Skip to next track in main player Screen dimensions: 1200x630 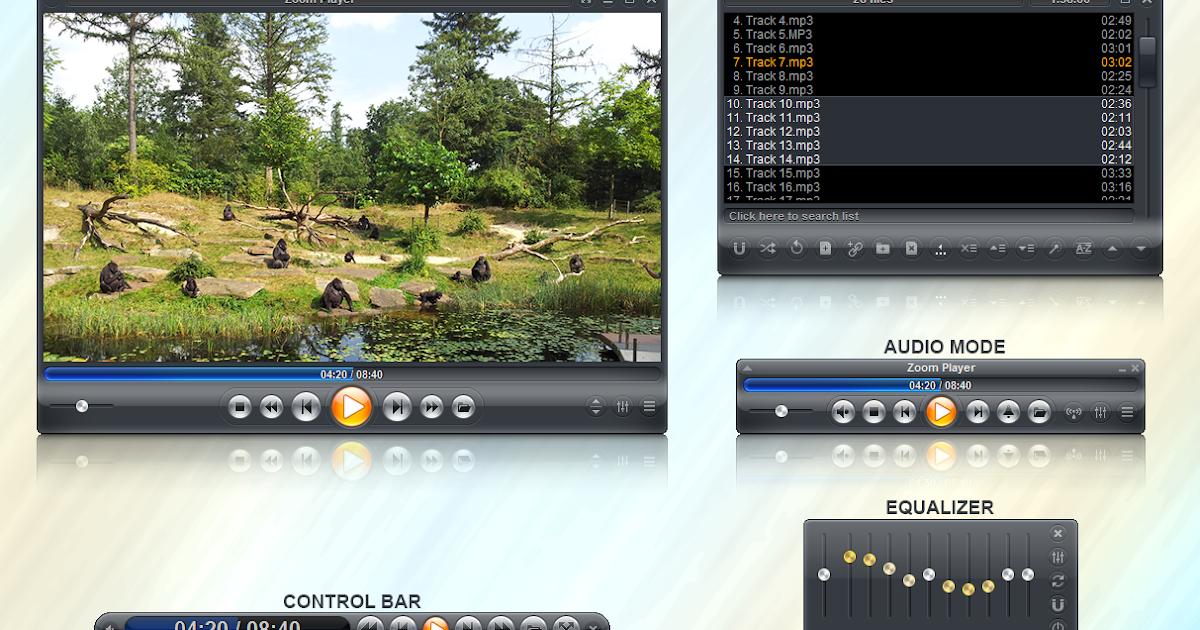click(397, 407)
